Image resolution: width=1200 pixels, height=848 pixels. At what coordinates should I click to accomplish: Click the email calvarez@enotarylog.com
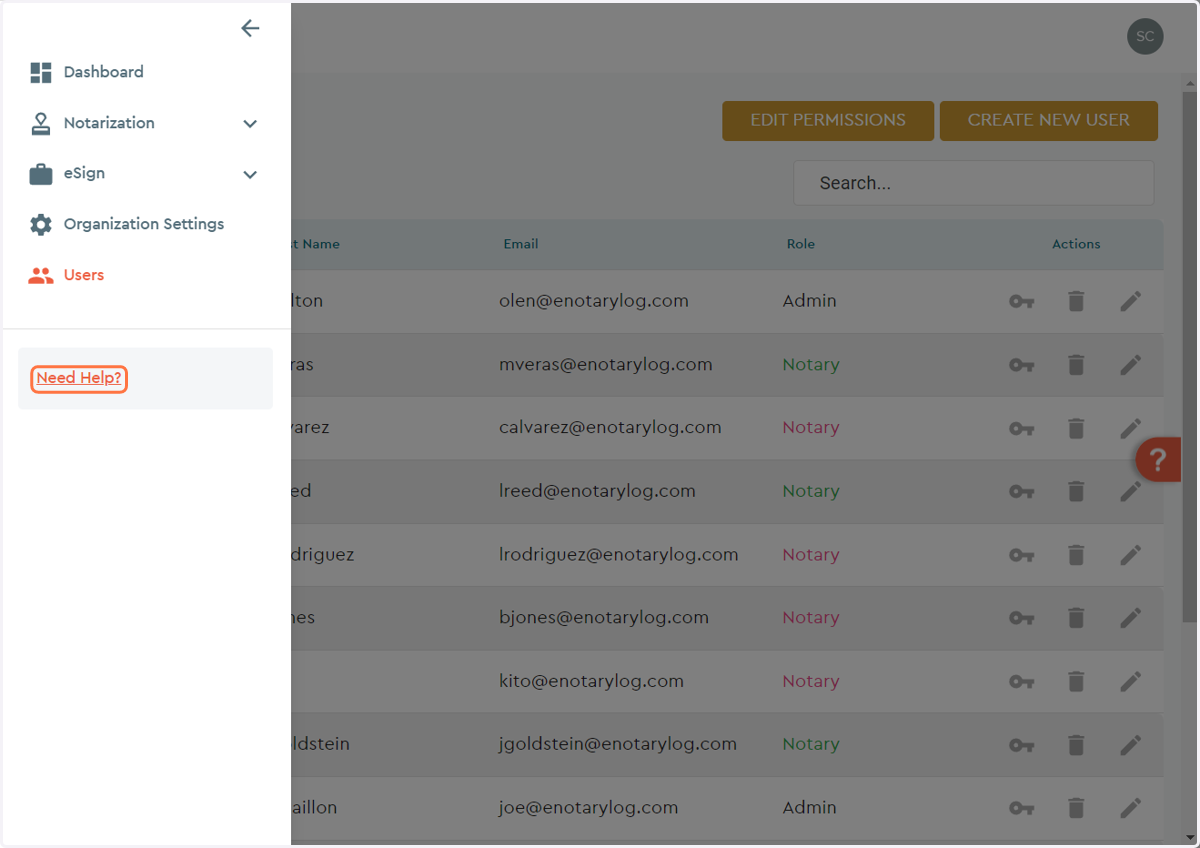(610, 428)
